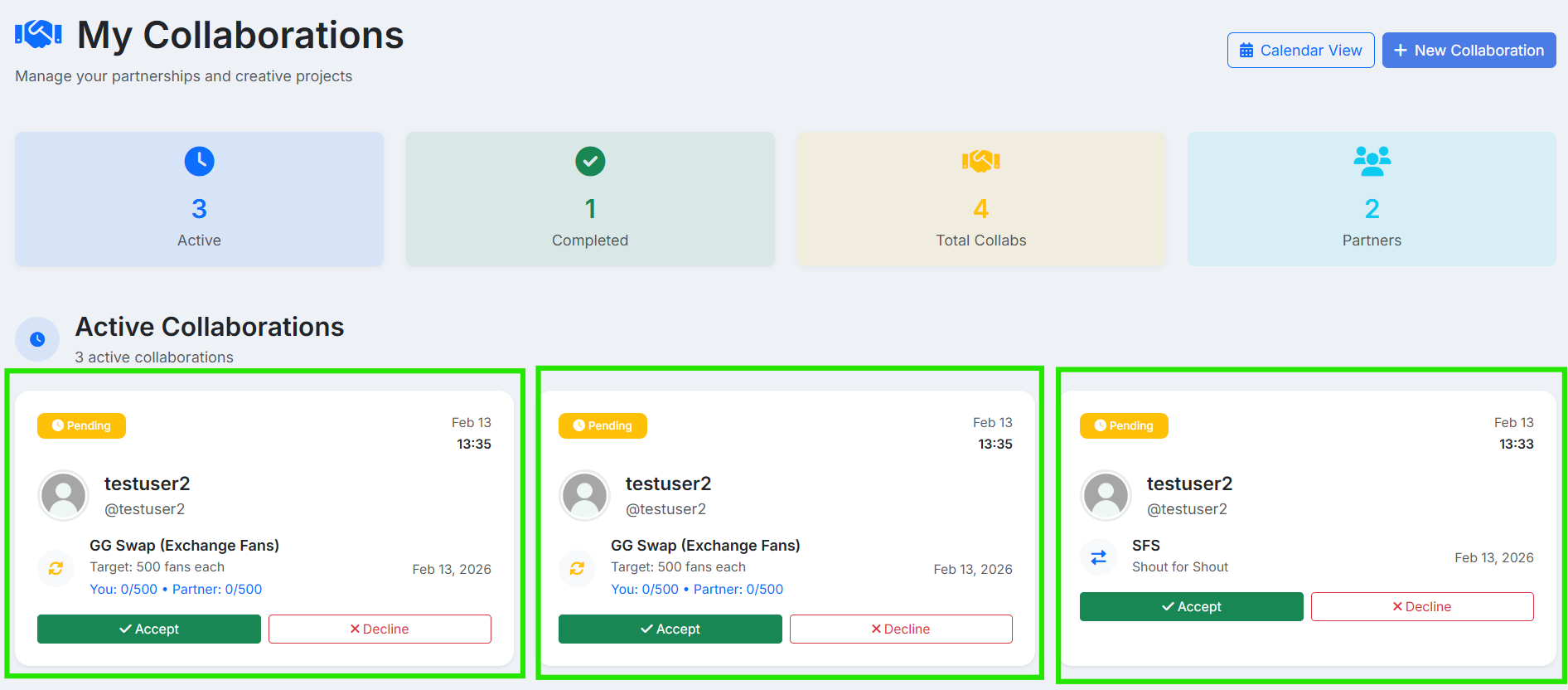Accept the SFS Shout for Shout request
Image resolution: width=1568 pixels, height=690 pixels.
coord(1191,606)
